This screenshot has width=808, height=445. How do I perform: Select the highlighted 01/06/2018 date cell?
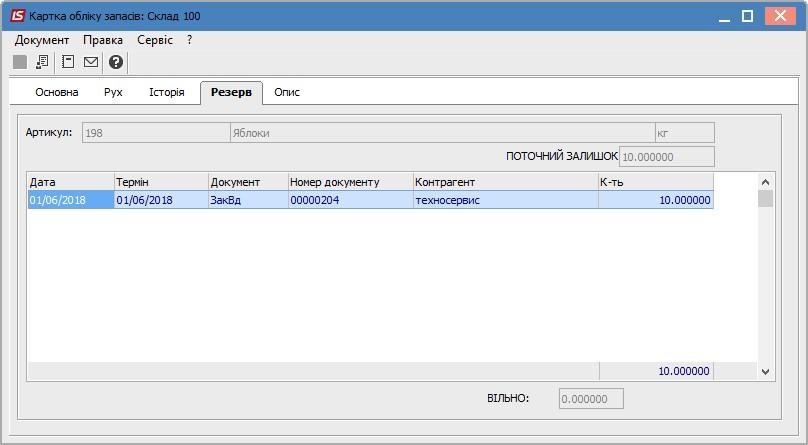click(x=71, y=200)
